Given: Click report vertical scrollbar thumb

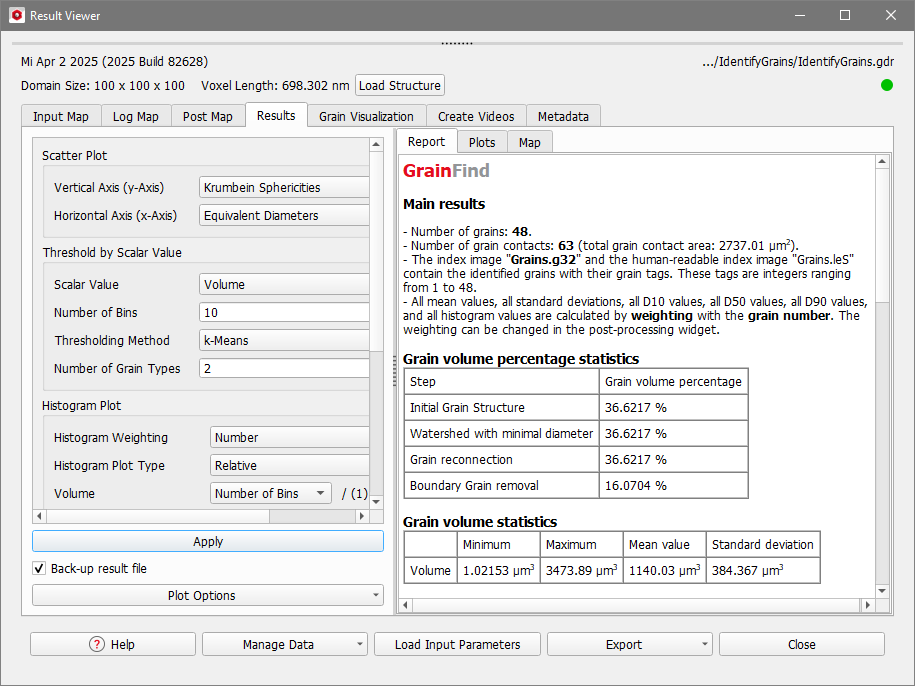Looking at the screenshot, I should 882,235.
